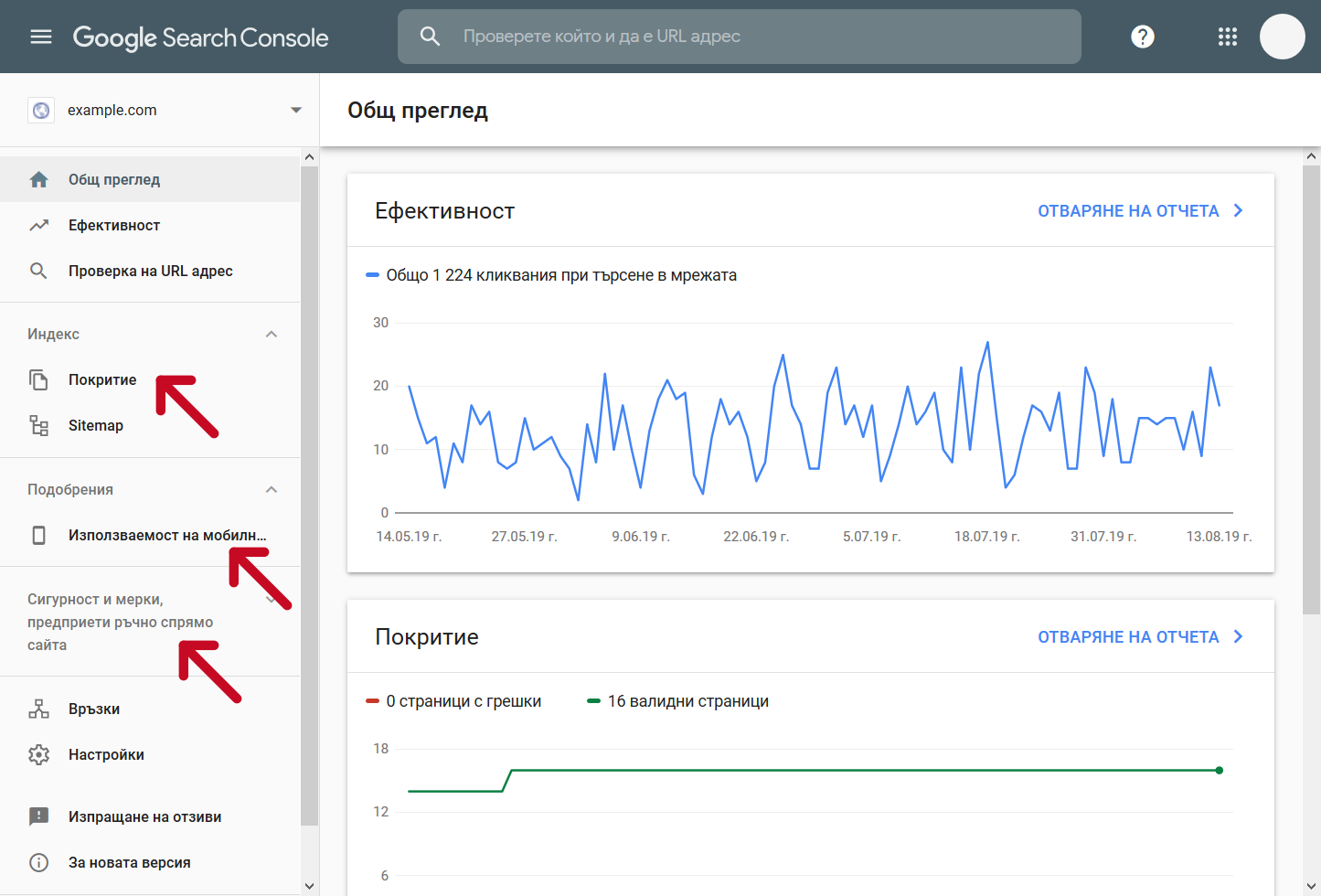Click the red error pages legend marker
Image resolution: width=1321 pixels, height=896 pixels.
tap(372, 701)
